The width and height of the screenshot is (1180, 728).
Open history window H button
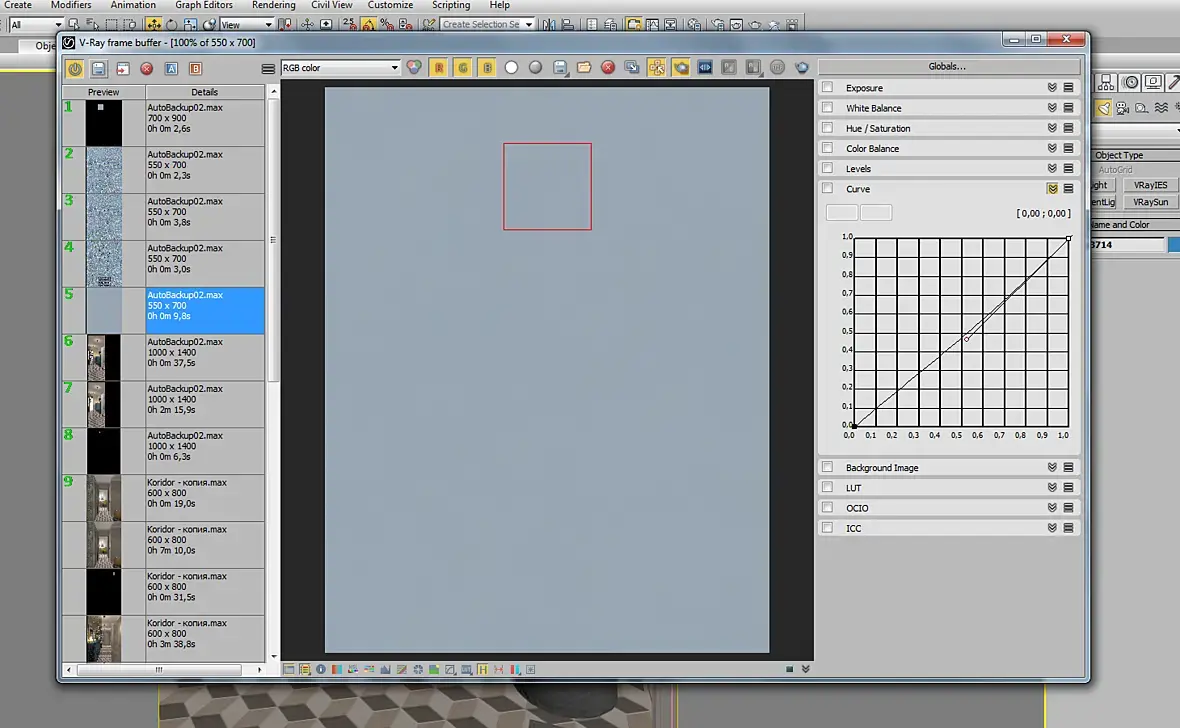coord(482,669)
